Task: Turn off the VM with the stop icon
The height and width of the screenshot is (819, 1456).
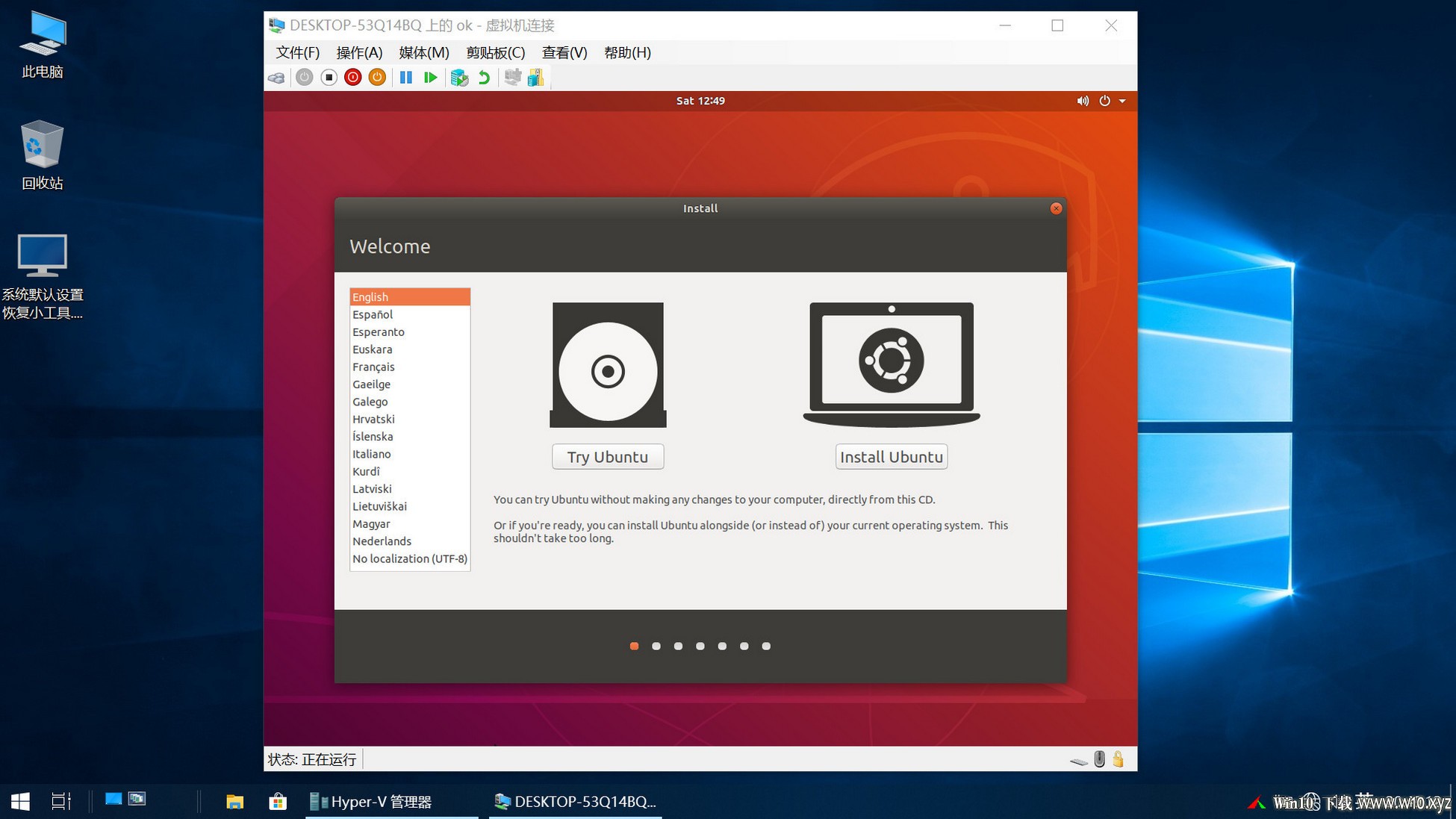Action: point(329,78)
